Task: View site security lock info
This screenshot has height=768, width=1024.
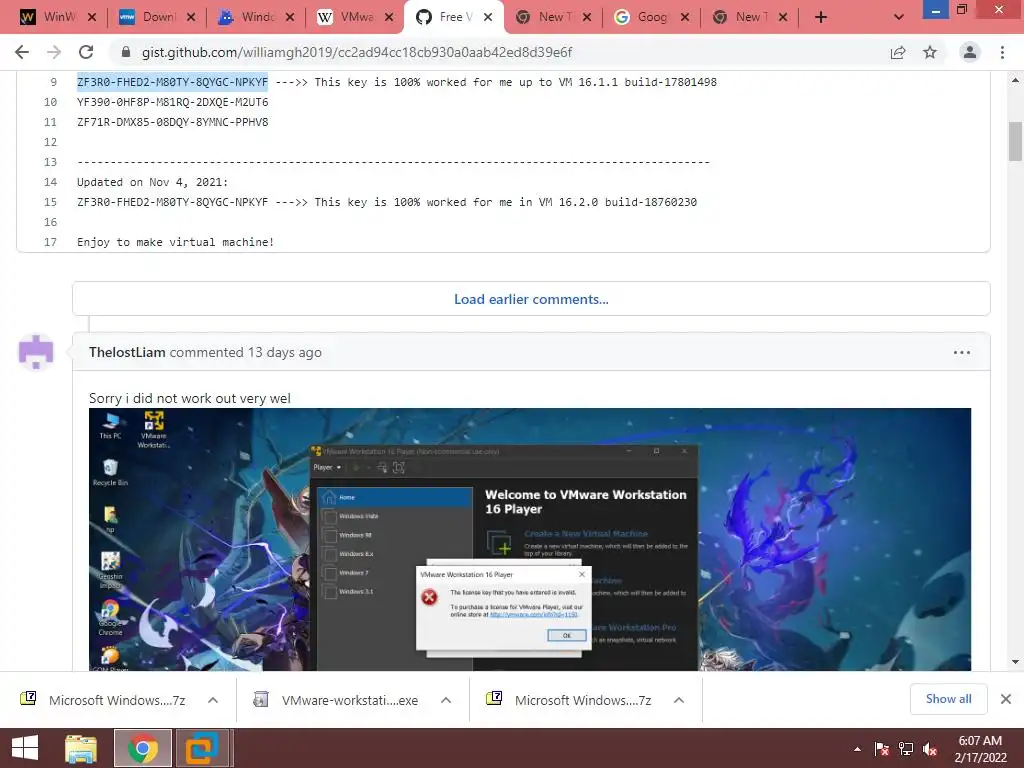Action: [126, 52]
